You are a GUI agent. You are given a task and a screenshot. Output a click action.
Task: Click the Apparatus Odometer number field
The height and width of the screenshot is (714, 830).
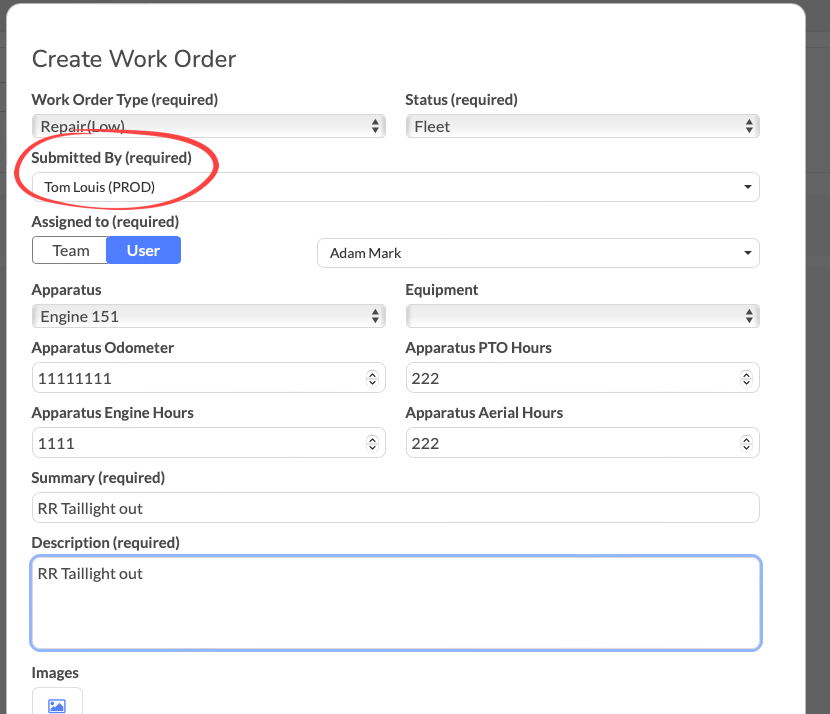coord(209,378)
